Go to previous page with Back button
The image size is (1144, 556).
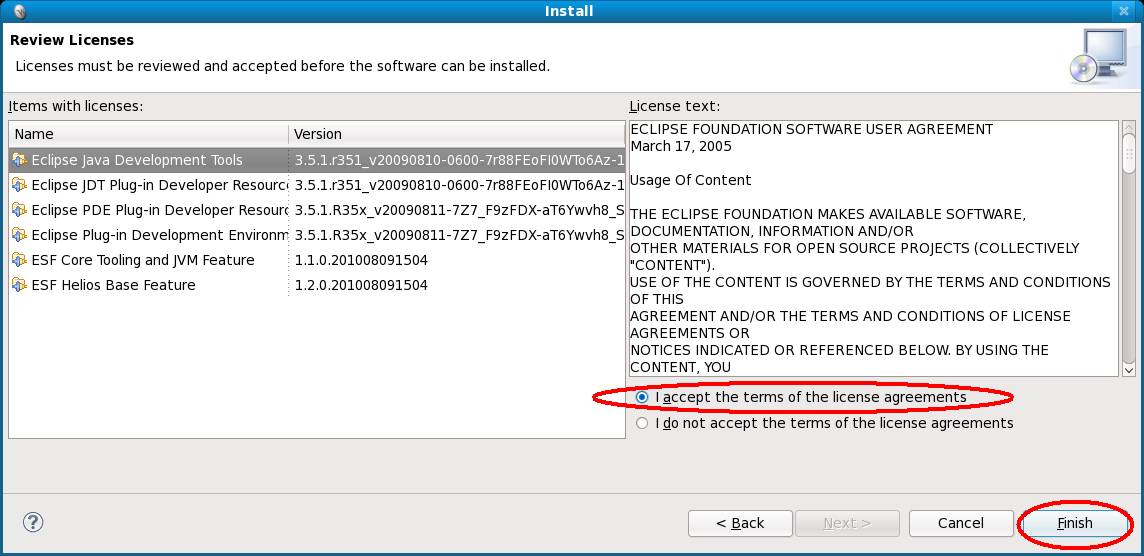(740, 523)
